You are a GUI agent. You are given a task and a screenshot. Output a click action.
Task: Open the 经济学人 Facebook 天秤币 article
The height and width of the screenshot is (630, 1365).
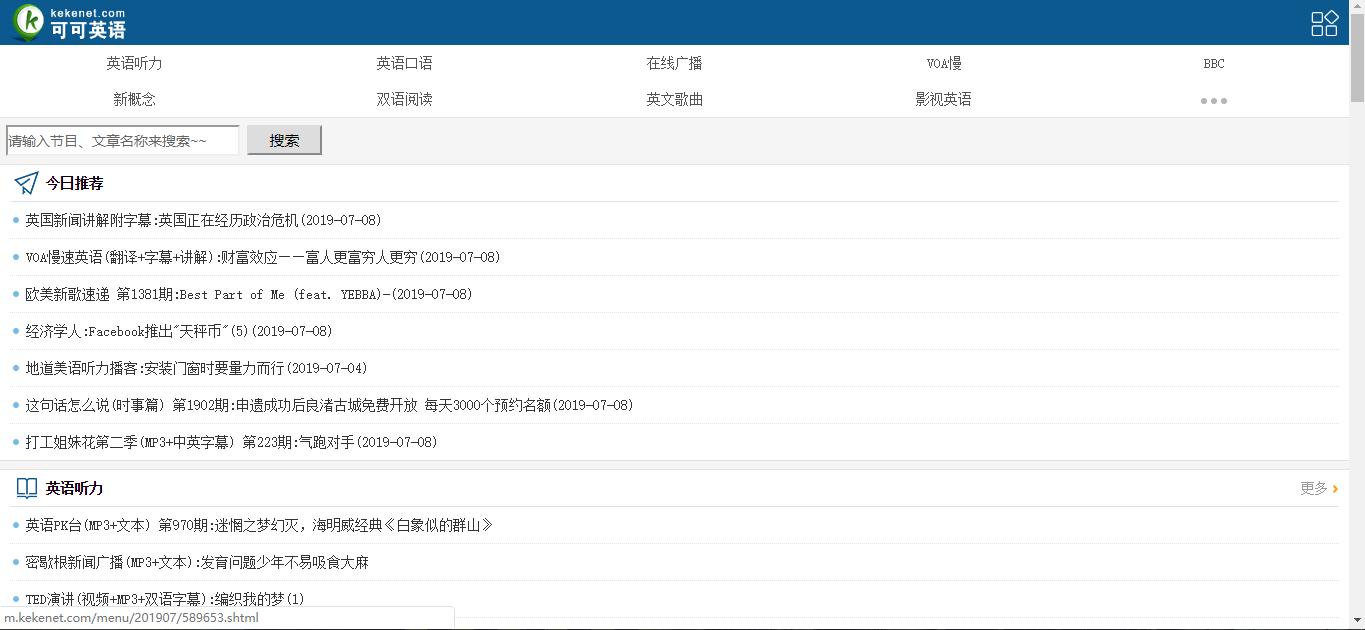pyautogui.click(x=177, y=331)
